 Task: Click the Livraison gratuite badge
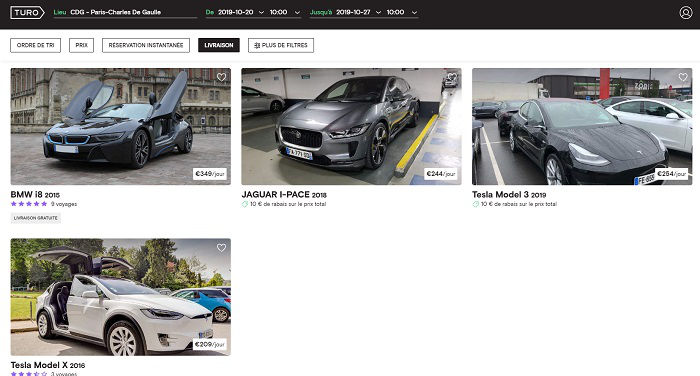[36, 218]
